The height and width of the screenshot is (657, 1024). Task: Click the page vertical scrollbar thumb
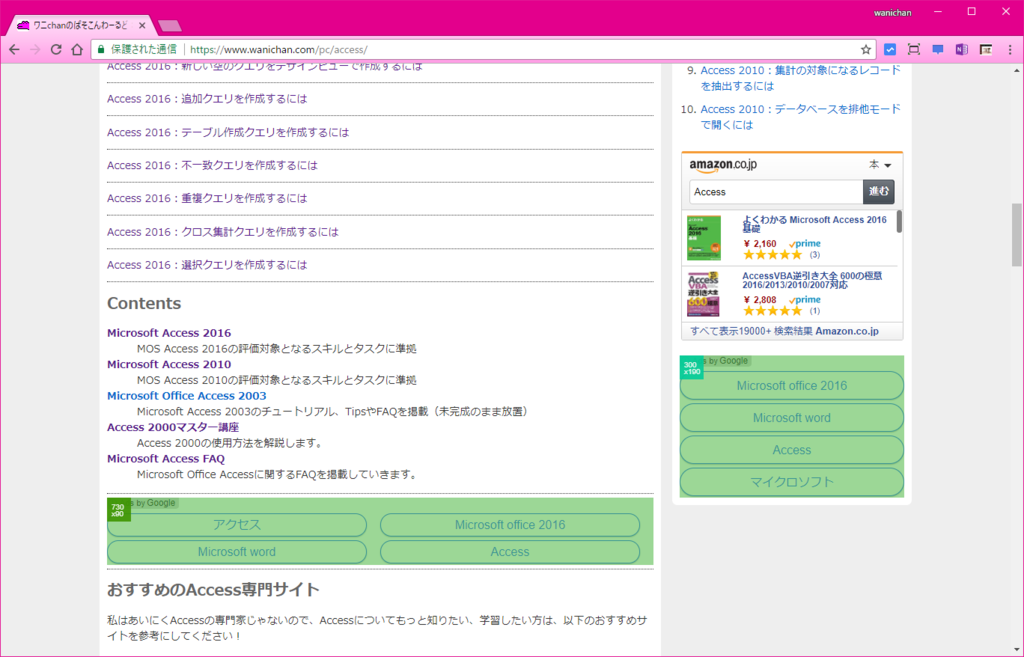click(x=1017, y=235)
